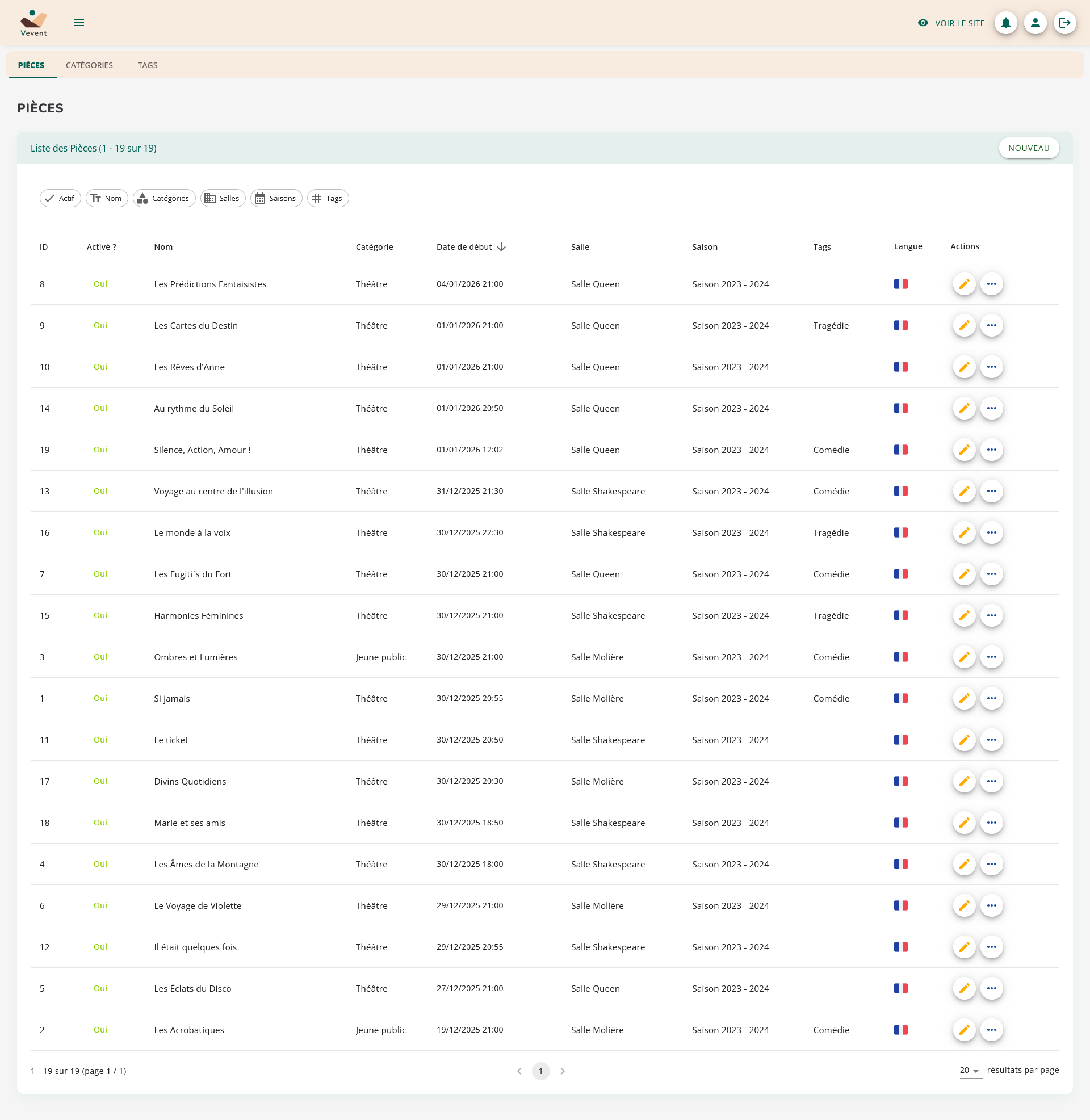Toggle the Tags filter chip
This screenshot has height=1120, width=1090.
pos(328,198)
